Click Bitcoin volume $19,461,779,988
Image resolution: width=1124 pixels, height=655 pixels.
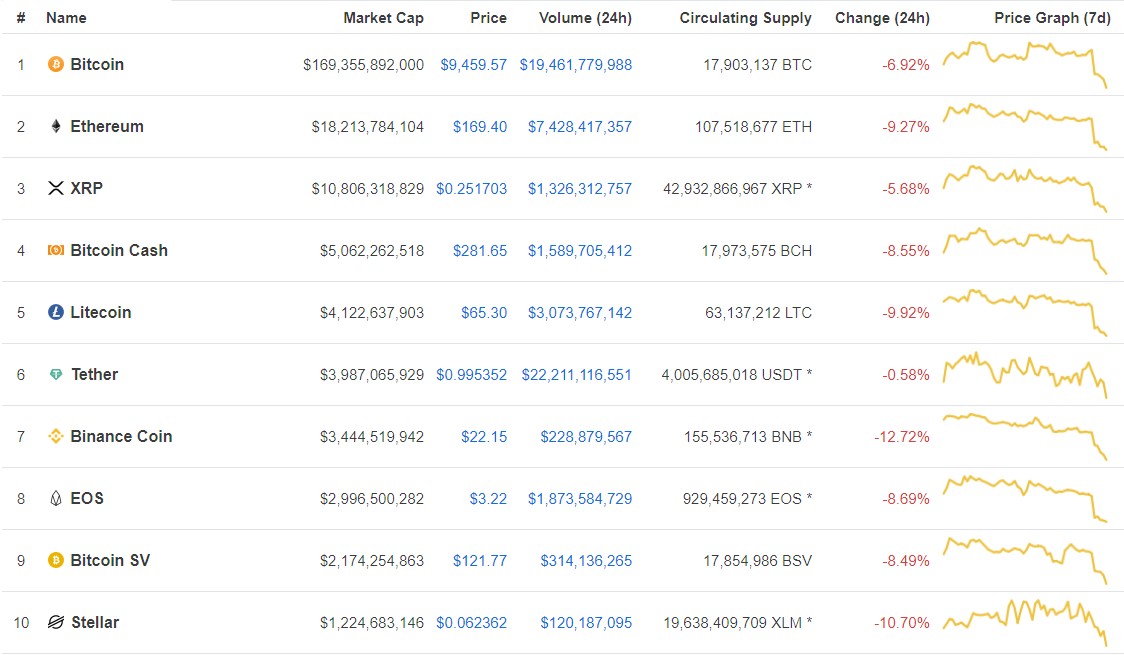point(576,65)
